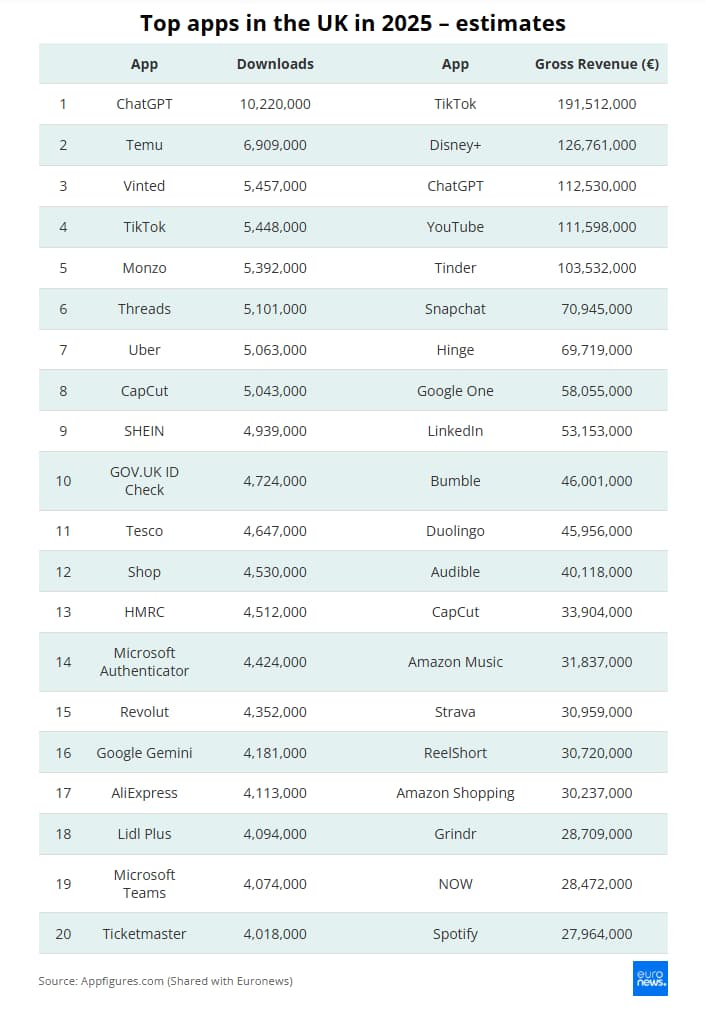Click the Amazon Shopping cell
Image resolution: width=705 pixels, height=1012 pixels.
[x=455, y=793]
